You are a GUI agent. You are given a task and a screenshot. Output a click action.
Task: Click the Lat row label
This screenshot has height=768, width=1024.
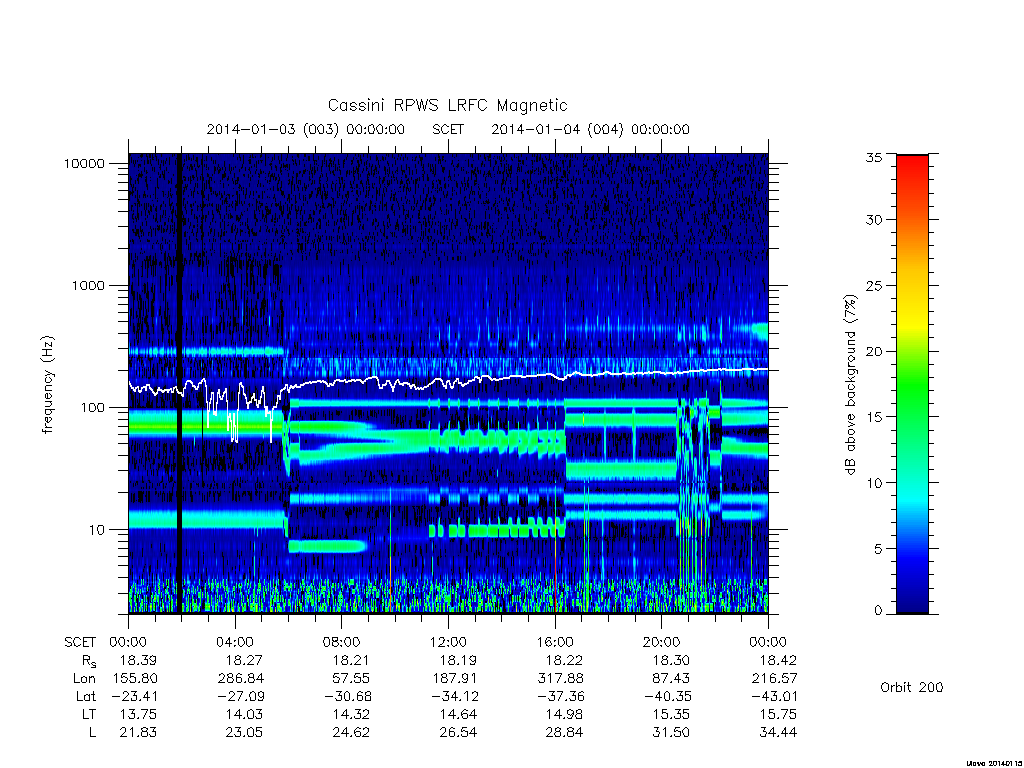[86, 696]
